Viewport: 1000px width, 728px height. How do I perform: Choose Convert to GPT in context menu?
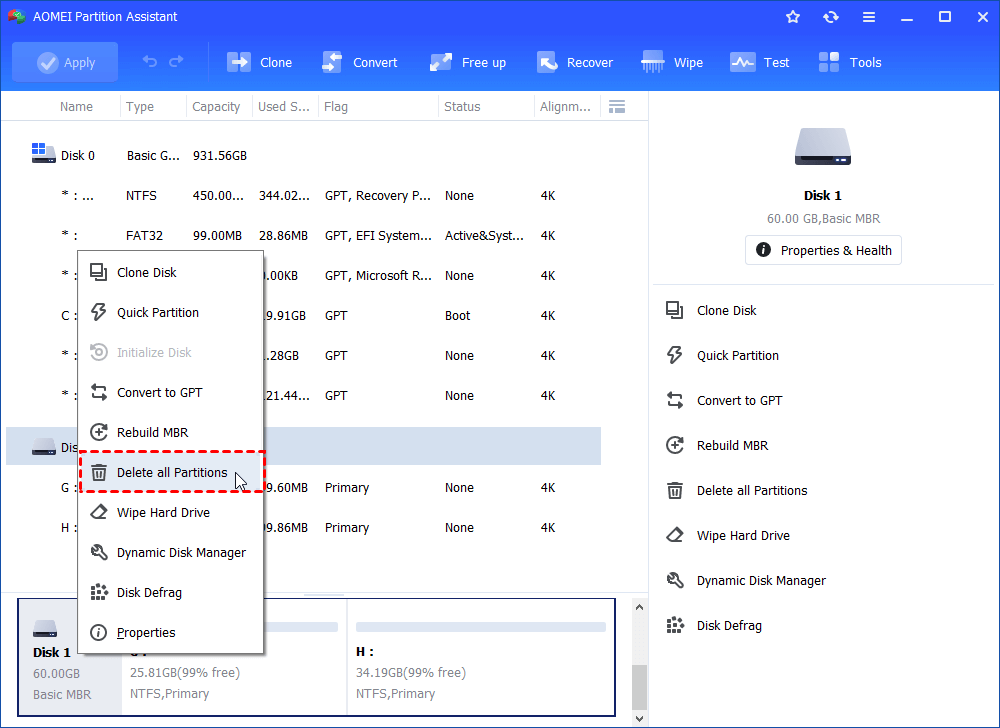[170, 393]
